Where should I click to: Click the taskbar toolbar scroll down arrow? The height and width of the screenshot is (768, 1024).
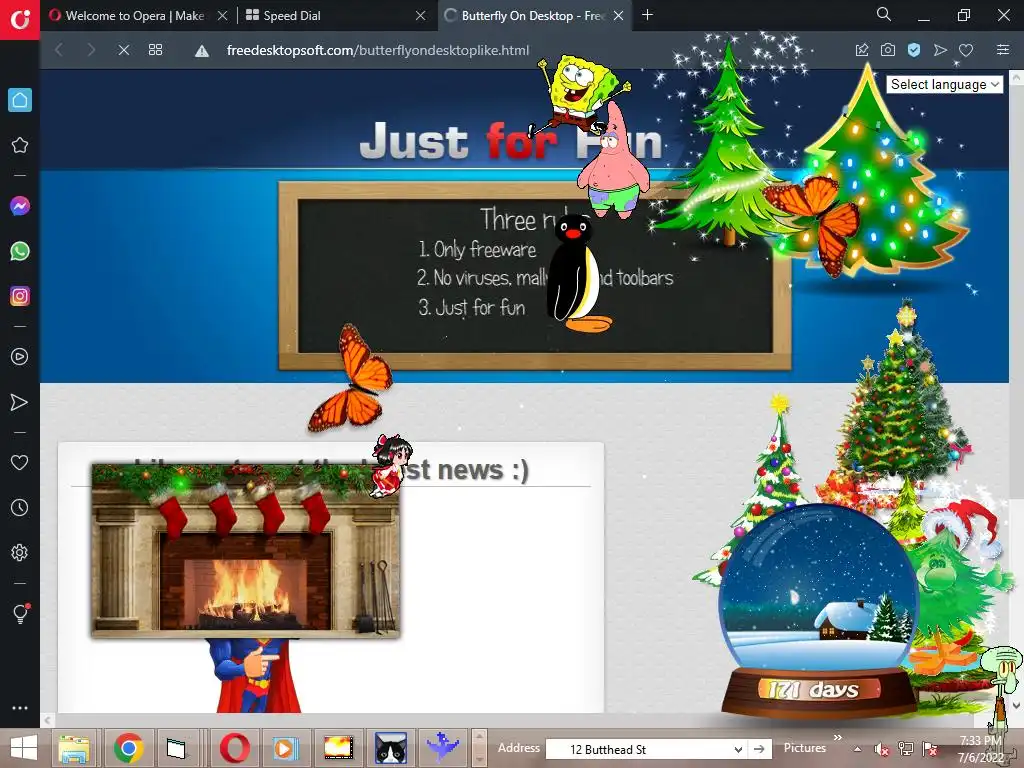[x=479, y=758]
